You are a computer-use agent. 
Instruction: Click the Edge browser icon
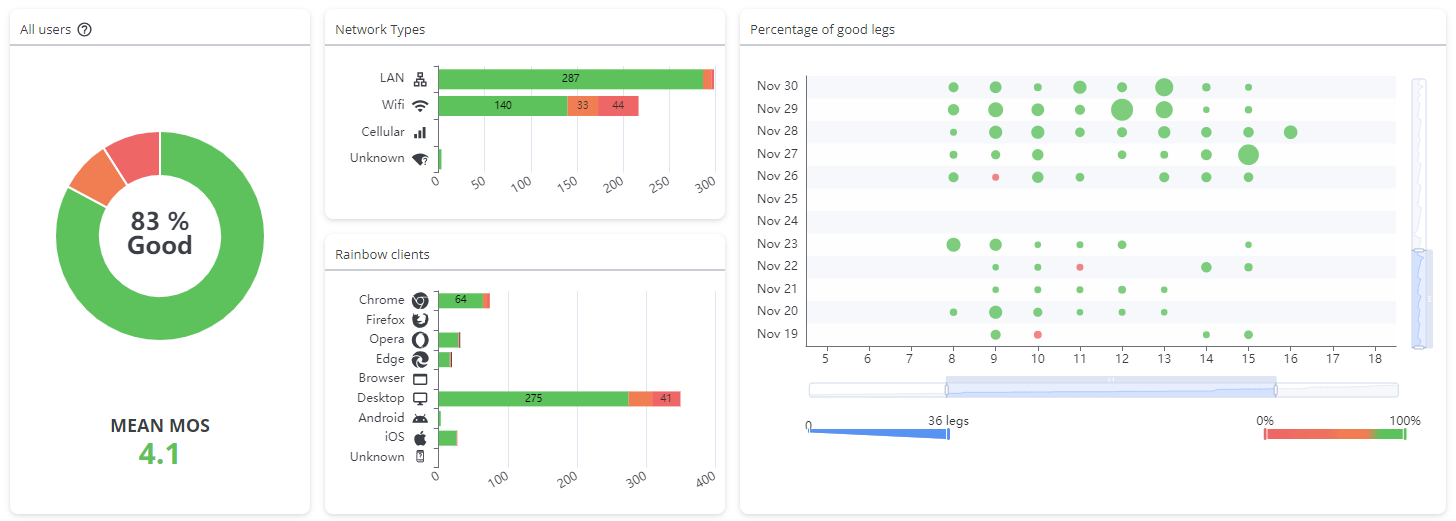coord(420,359)
